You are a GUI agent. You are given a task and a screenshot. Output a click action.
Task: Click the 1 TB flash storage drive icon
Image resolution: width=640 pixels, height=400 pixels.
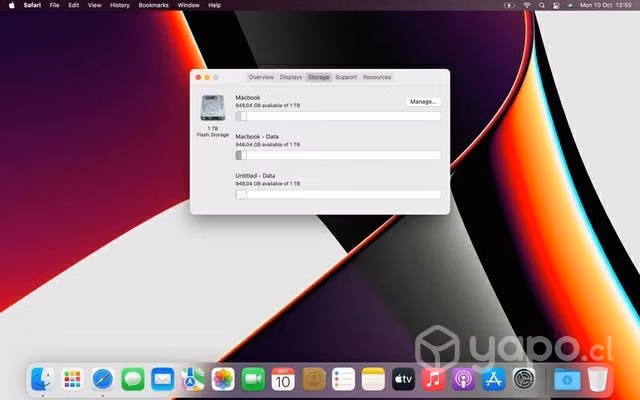pos(213,108)
